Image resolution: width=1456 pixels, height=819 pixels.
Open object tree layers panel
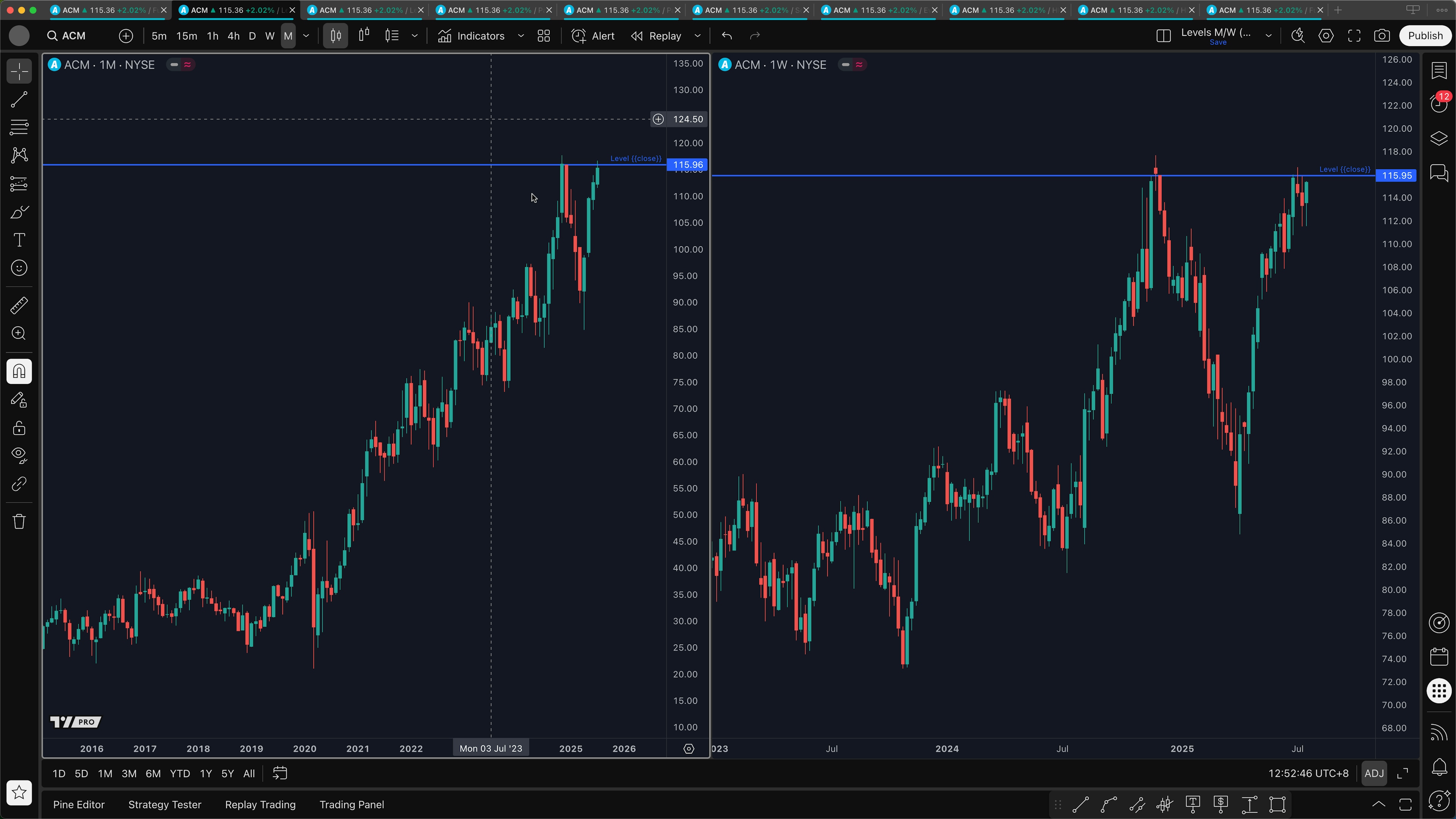tap(1439, 138)
